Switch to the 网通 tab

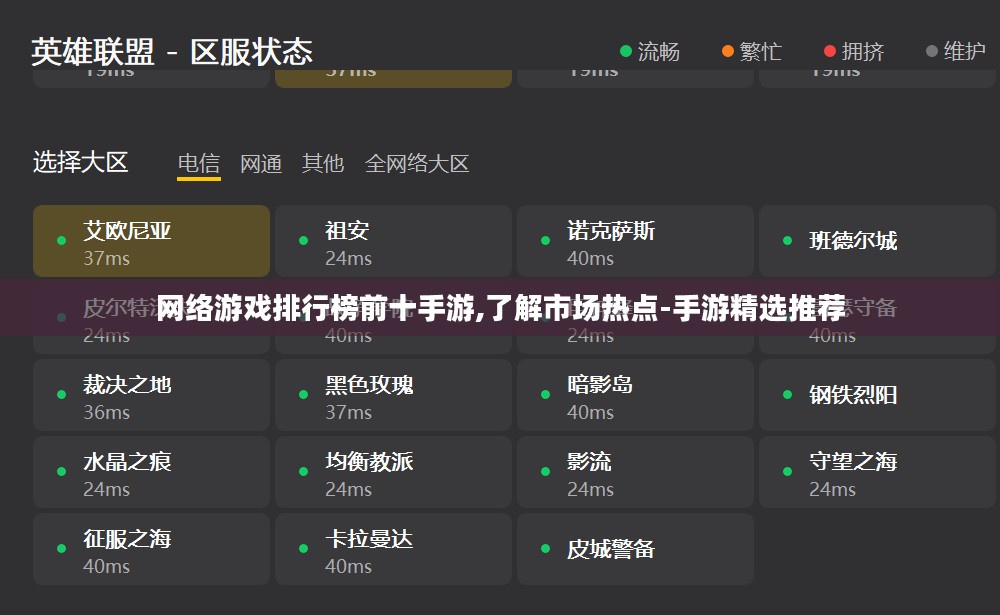[x=261, y=164]
